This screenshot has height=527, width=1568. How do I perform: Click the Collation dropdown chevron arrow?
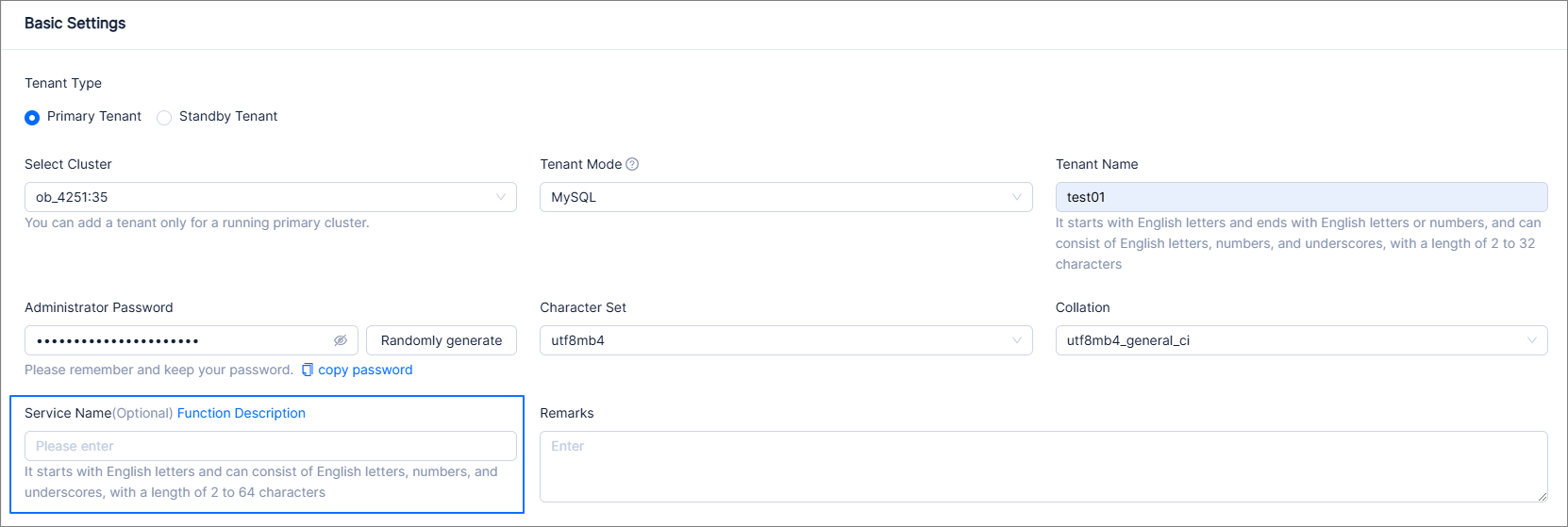coord(1532,340)
